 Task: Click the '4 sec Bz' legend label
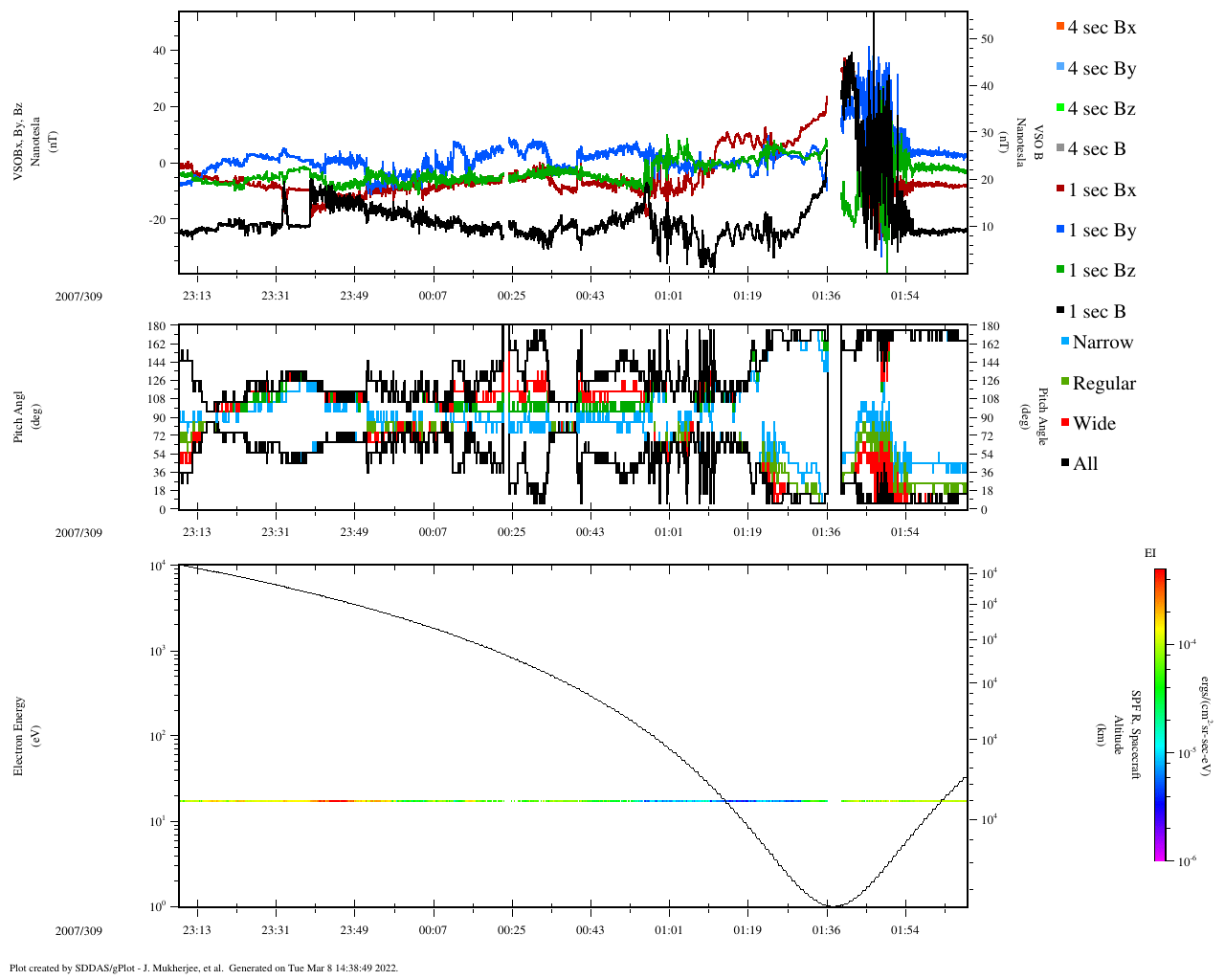(1102, 108)
